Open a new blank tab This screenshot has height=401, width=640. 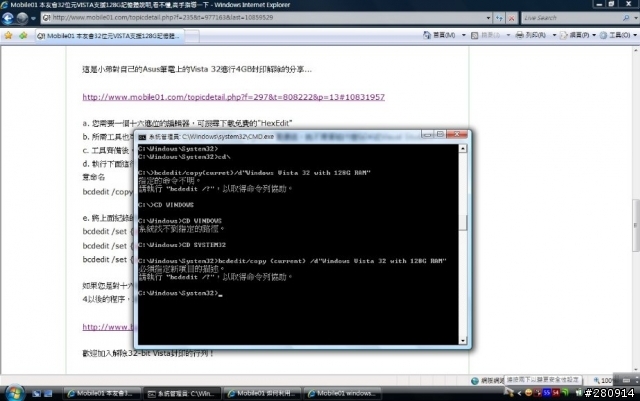click(191, 36)
